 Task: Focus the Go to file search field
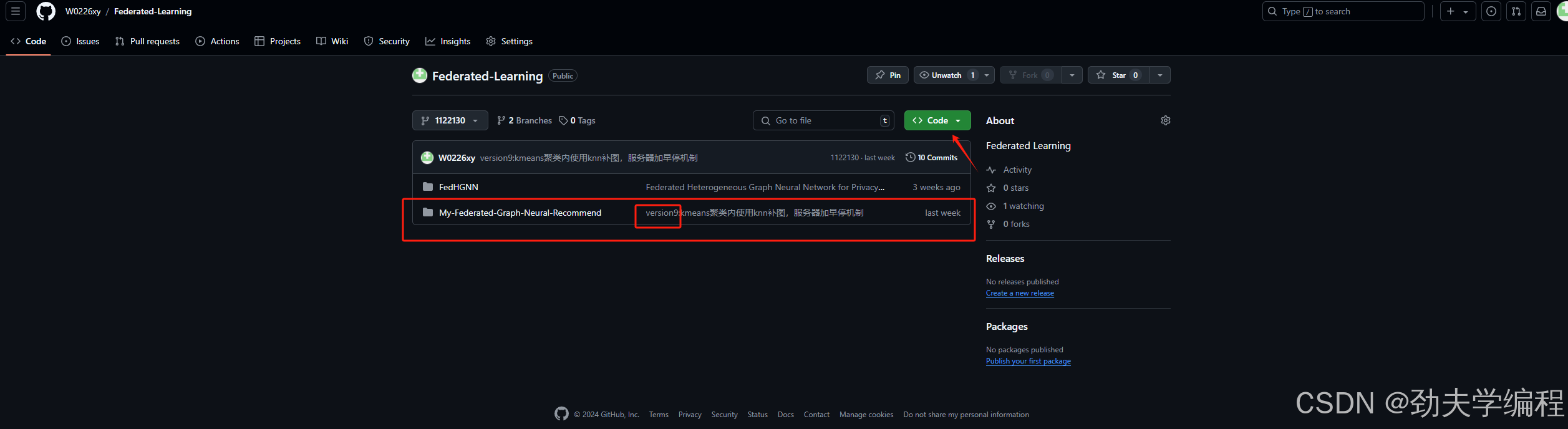coord(823,120)
